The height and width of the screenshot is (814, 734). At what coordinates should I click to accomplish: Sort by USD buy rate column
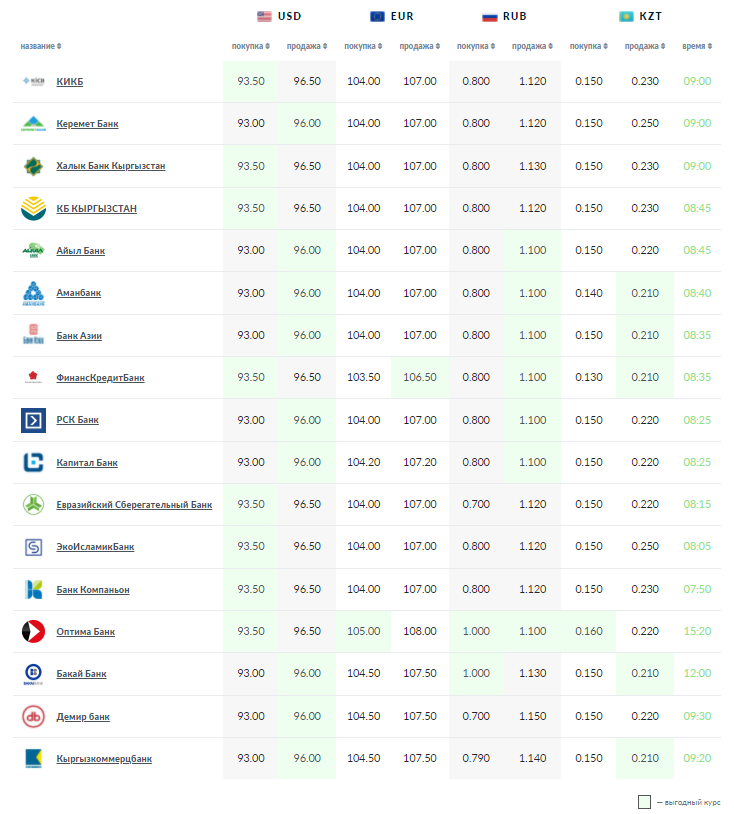click(x=250, y=46)
